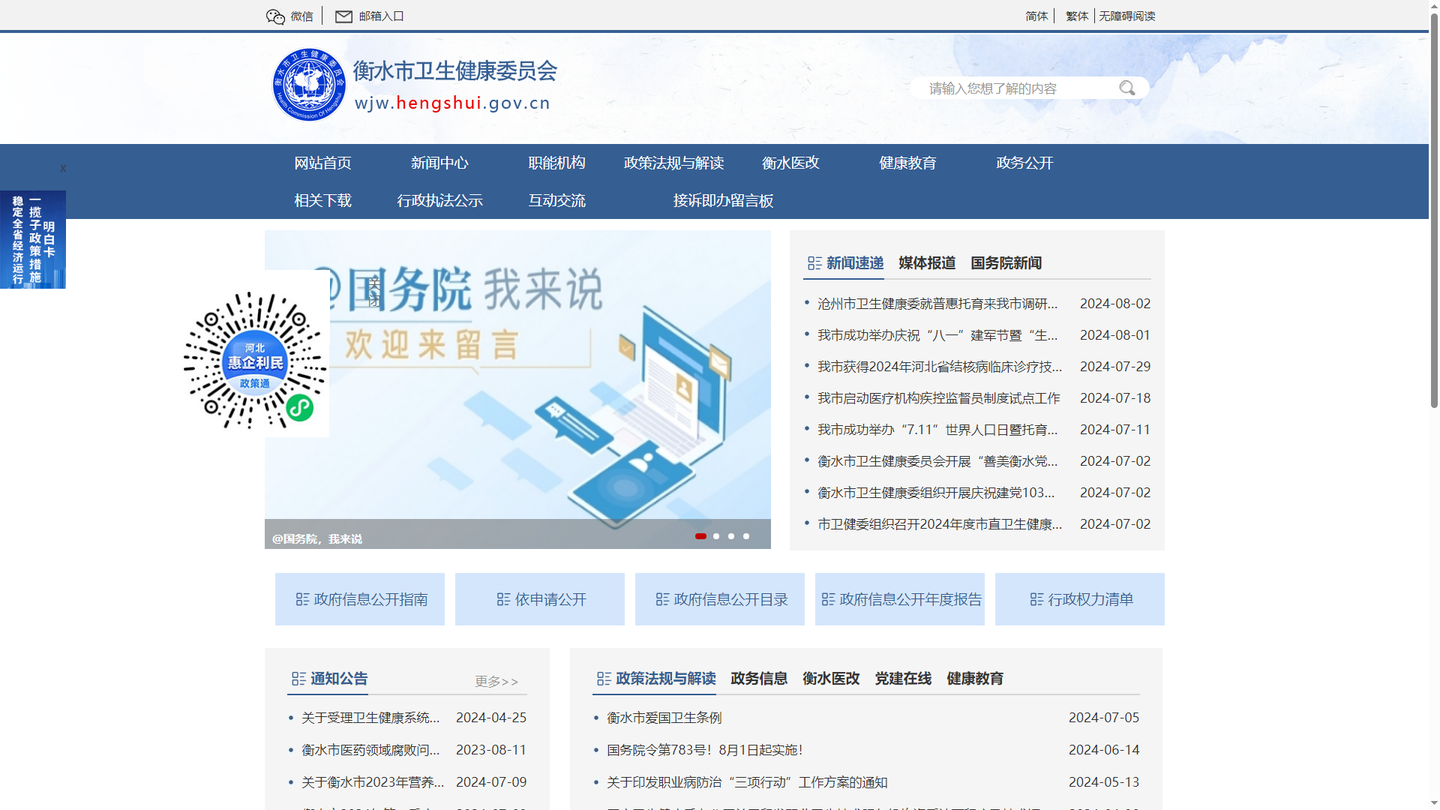Switch to 党建在线 tab
Viewport: 1440px width, 810px height.
pyautogui.click(x=903, y=678)
